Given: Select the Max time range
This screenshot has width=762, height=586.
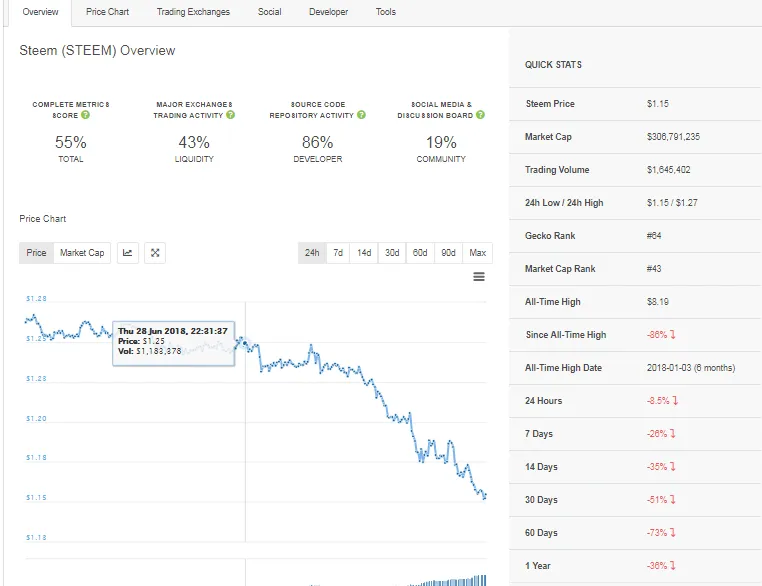Looking at the screenshot, I should pos(477,253).
